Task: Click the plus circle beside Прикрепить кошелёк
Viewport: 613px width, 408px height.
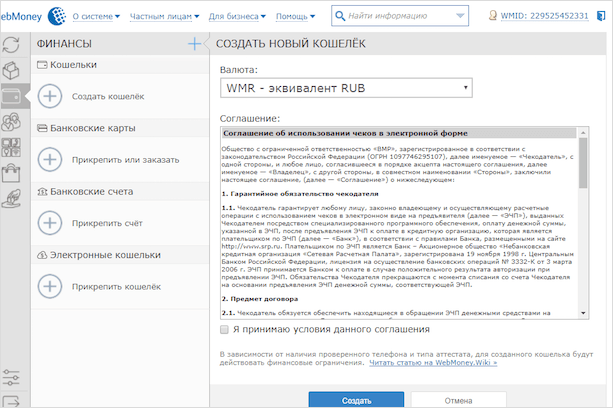Action: click(50, 286)
